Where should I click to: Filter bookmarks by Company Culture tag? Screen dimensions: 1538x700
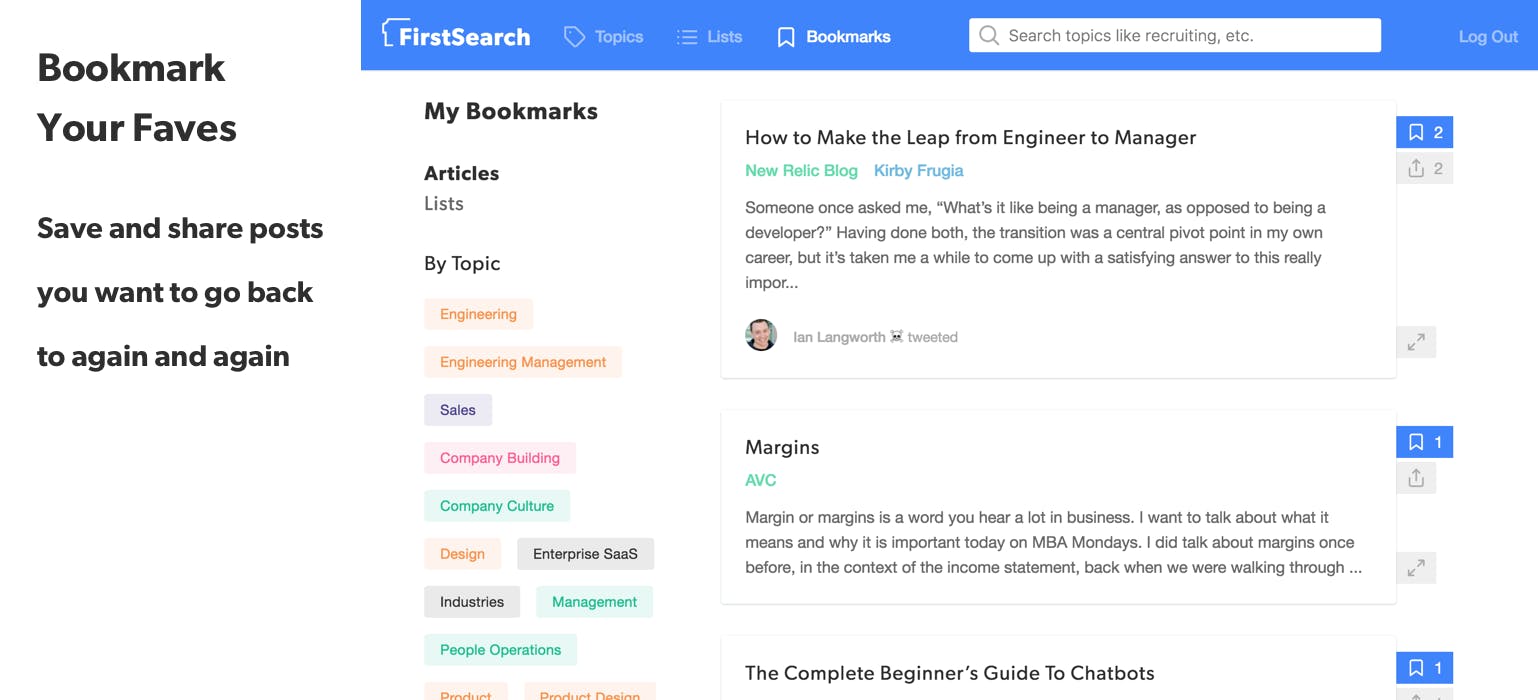pos(497,506)
